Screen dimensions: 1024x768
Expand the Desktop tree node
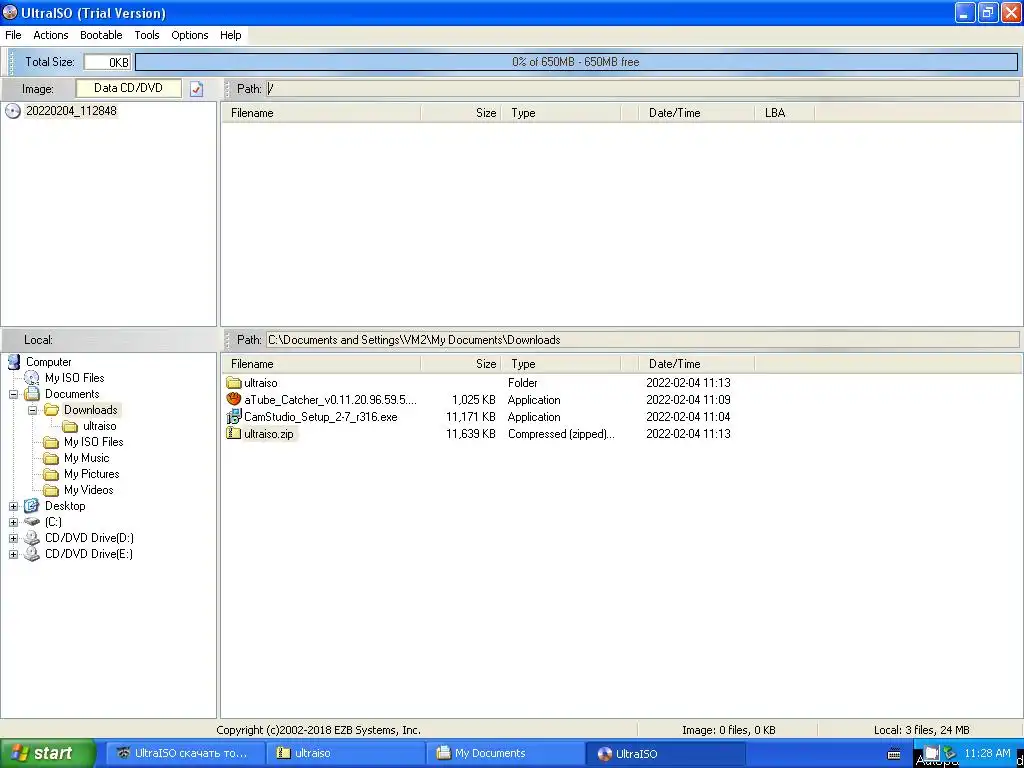[13, 506]
